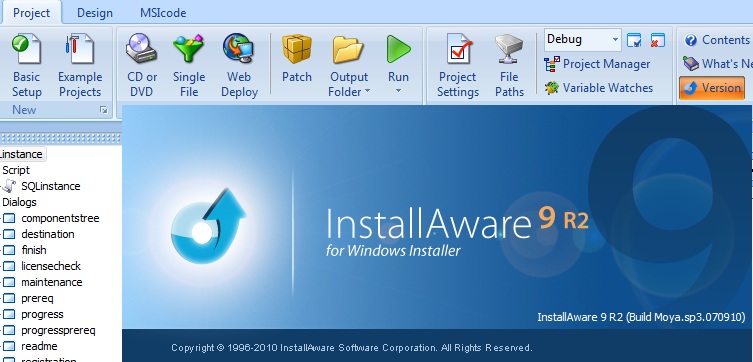
Task: Click the build version text on the splash
Action: [x=641, y=317]
